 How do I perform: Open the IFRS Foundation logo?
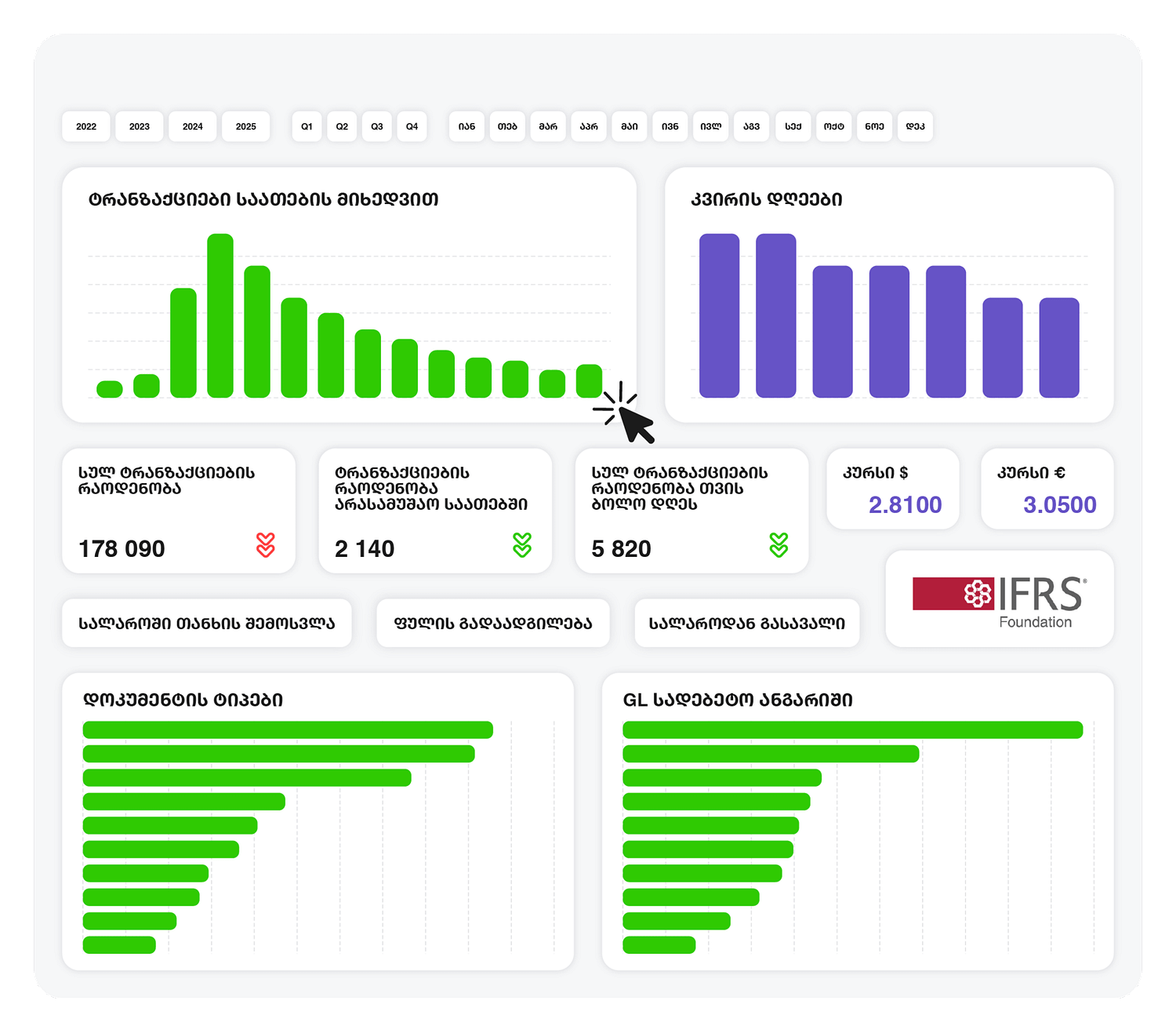(1000, 600)
